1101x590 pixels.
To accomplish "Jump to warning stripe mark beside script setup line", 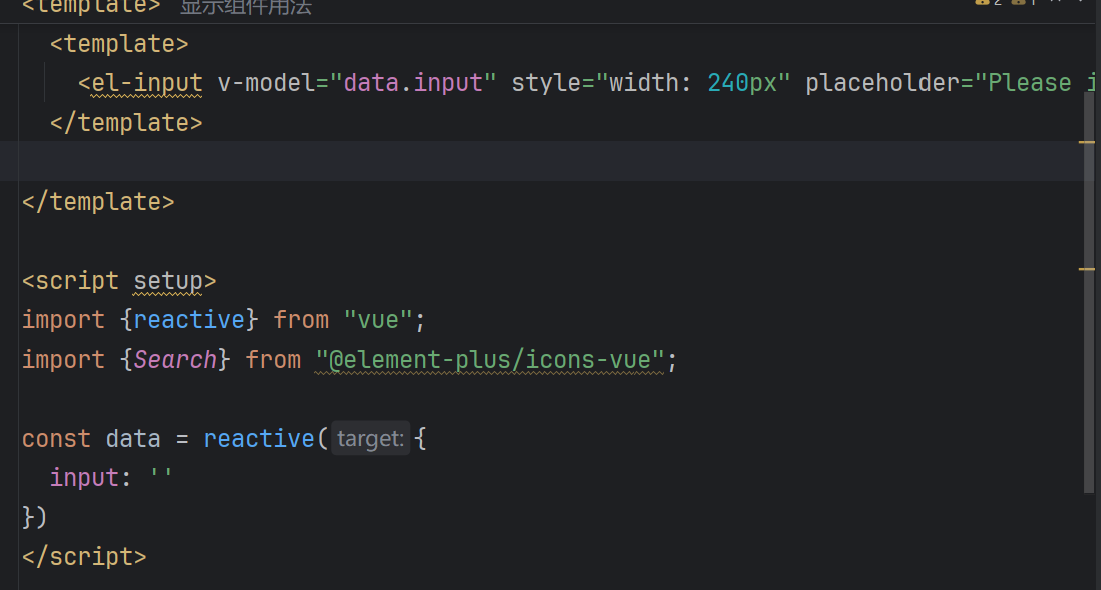I will 1087,269.
